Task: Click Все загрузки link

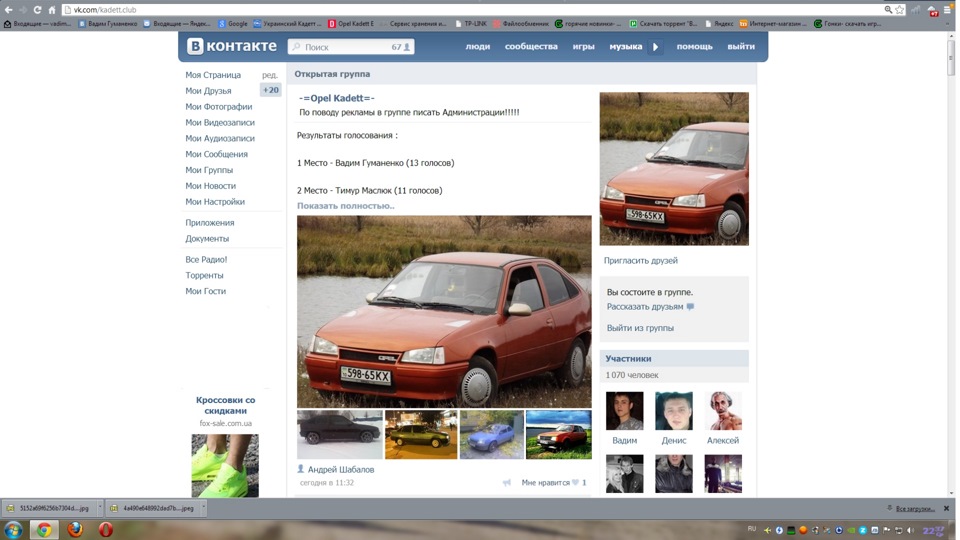Action: click(915, 509)
